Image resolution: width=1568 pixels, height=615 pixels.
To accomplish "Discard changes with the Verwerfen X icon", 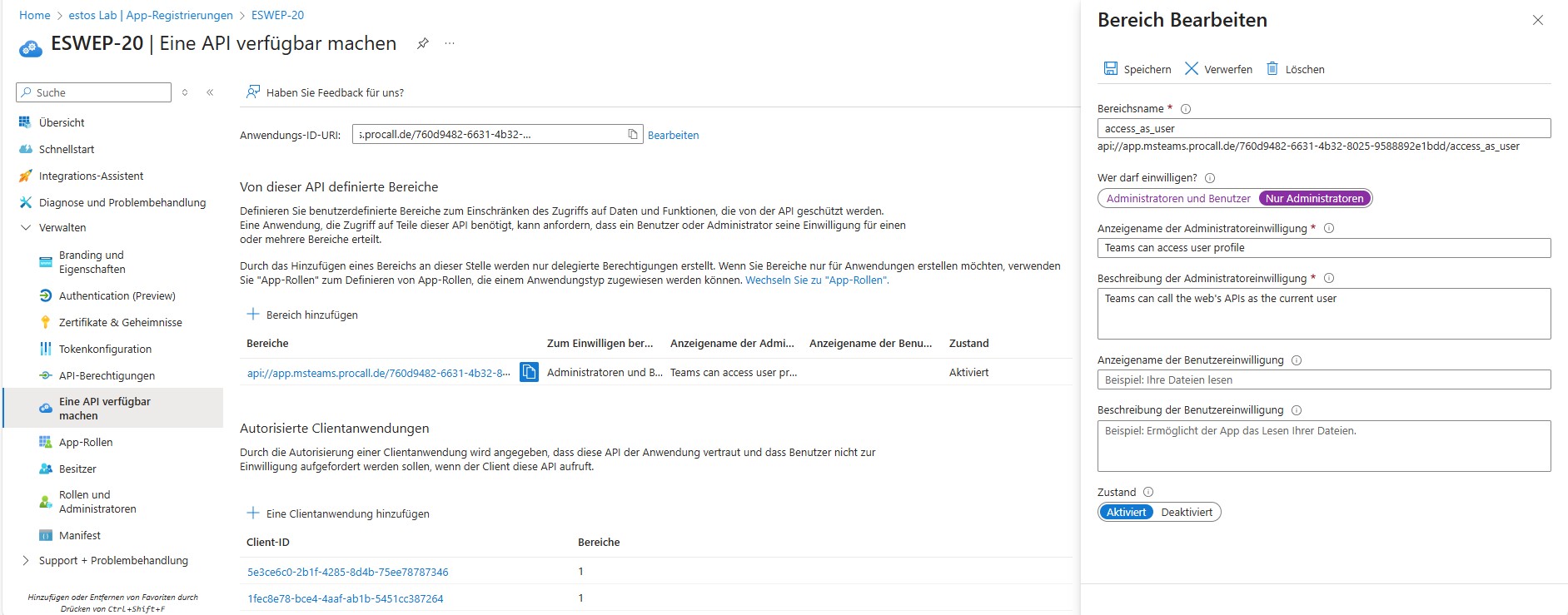I will [x=1192, y=69].
